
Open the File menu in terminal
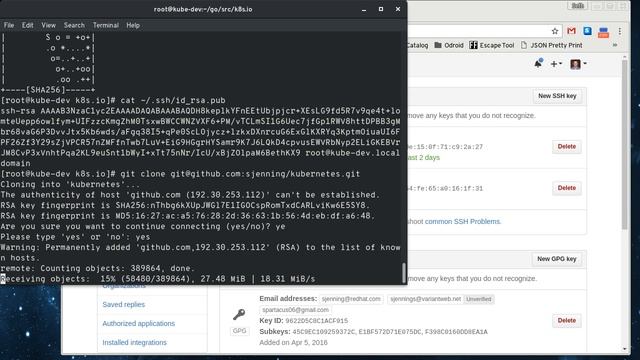click(9, 25)
